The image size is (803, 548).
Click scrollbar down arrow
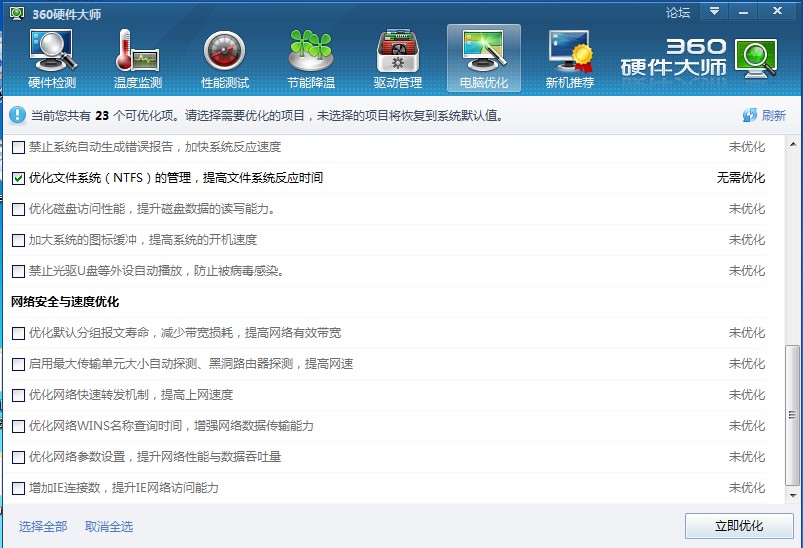[793, 495]
